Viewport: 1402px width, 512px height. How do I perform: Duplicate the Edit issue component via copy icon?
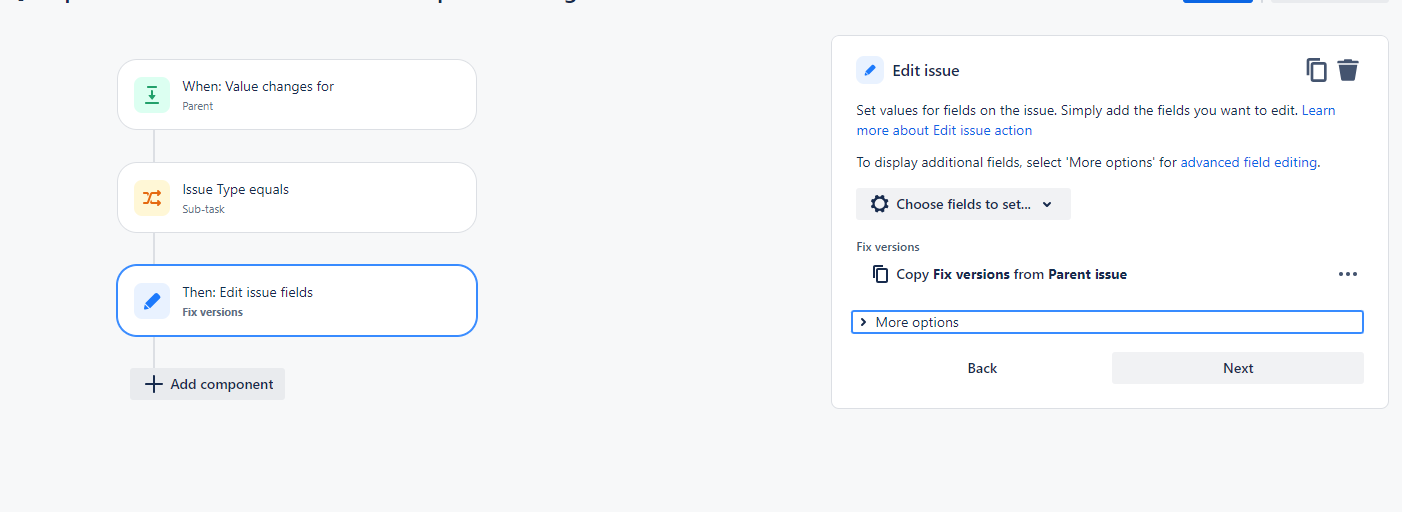1317,70
